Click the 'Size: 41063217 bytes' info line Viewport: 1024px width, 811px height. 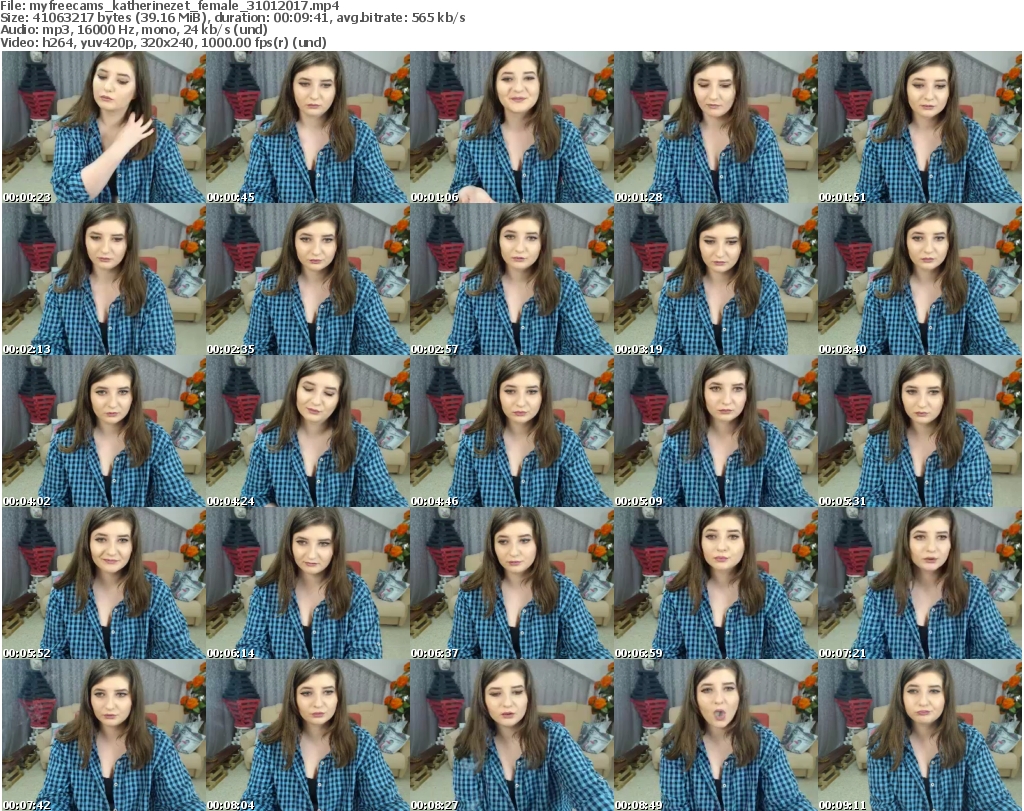pyautogui.click(x=232, y=18)
